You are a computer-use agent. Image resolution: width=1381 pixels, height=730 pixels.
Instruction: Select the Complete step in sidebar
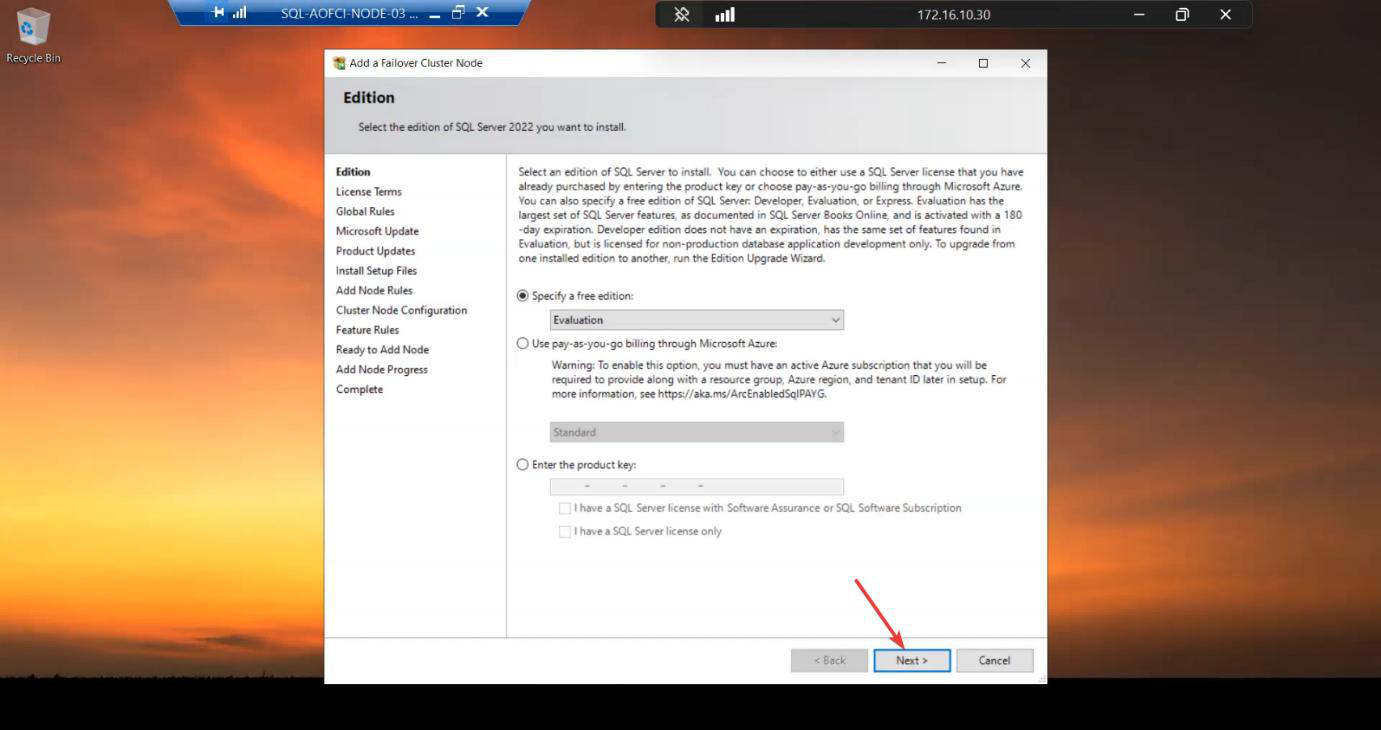pyautogui.click(x=359, y=390)
